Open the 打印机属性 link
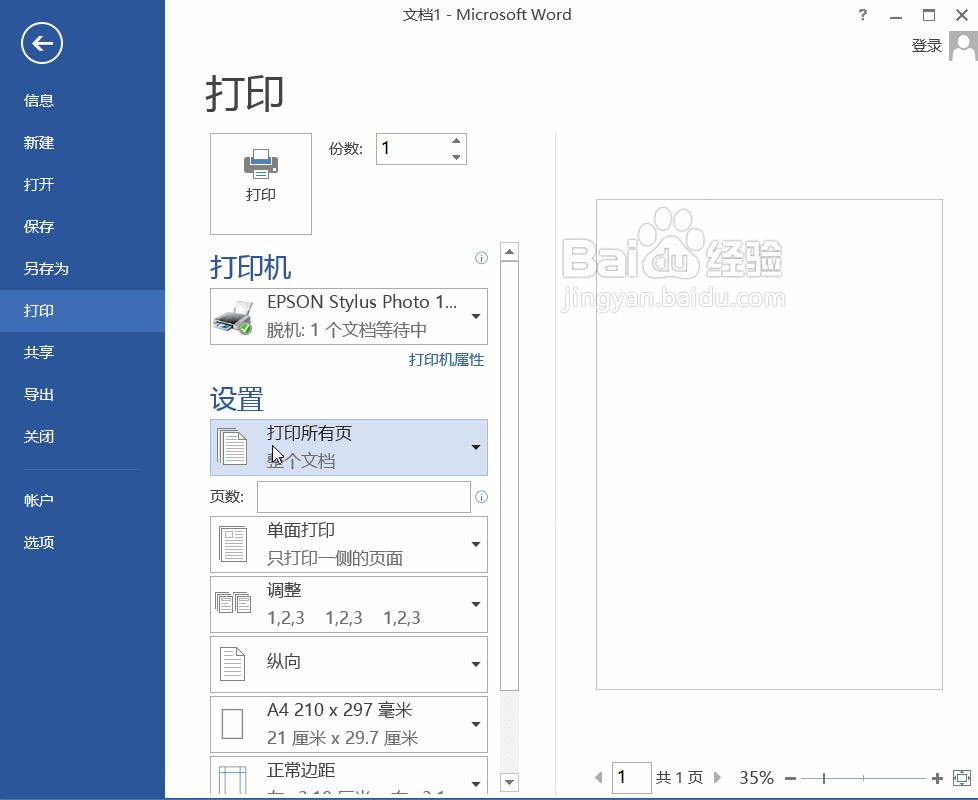Screen dimensions: 978x800 click(446, 360)
